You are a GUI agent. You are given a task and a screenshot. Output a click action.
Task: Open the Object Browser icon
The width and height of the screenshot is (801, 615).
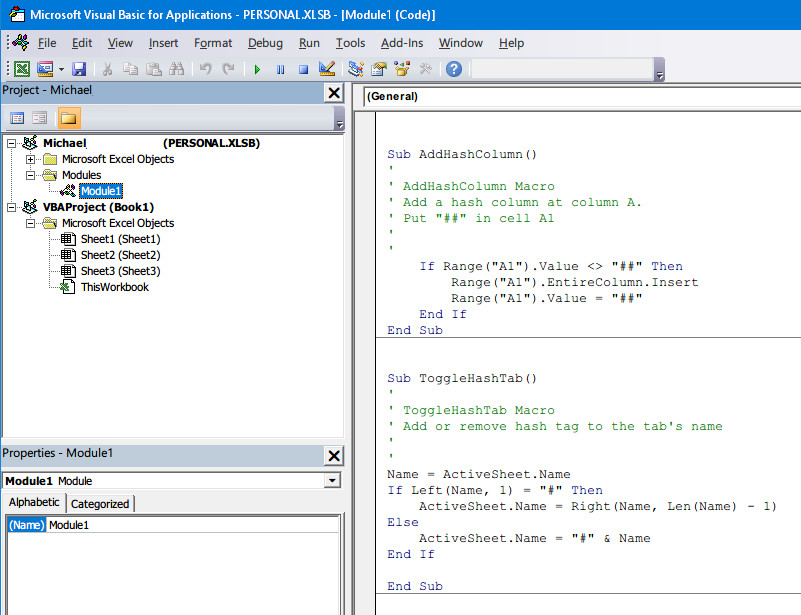(x=403, y=69)
